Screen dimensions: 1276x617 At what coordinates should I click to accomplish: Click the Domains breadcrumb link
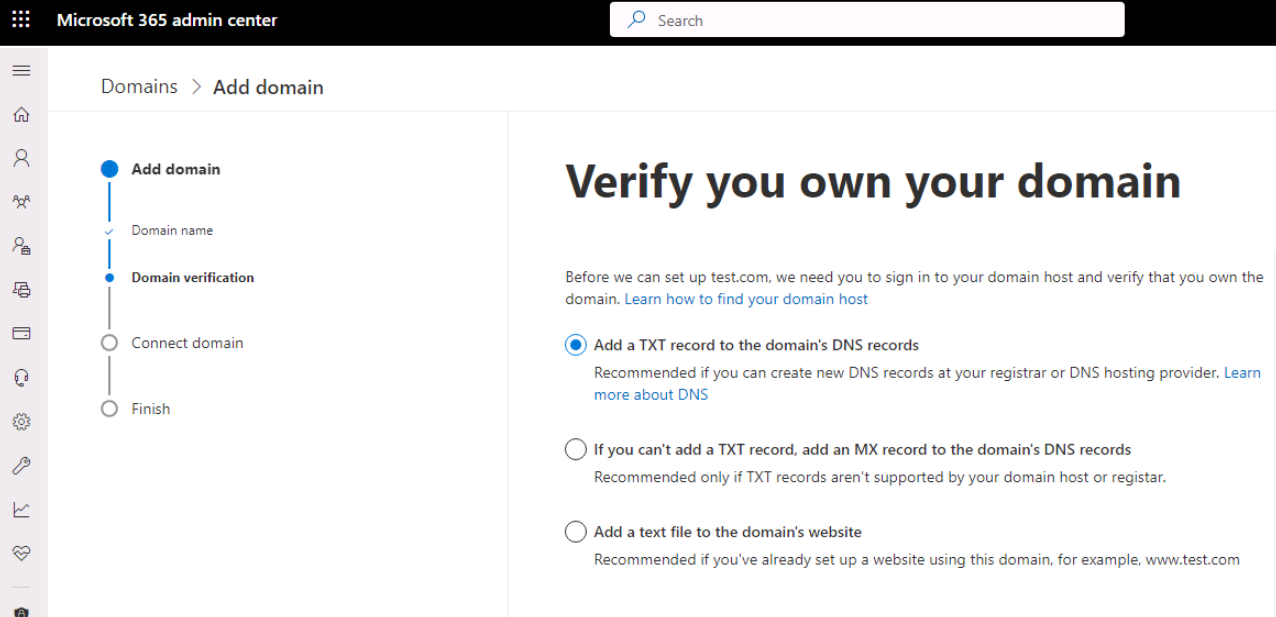(139, 87)
